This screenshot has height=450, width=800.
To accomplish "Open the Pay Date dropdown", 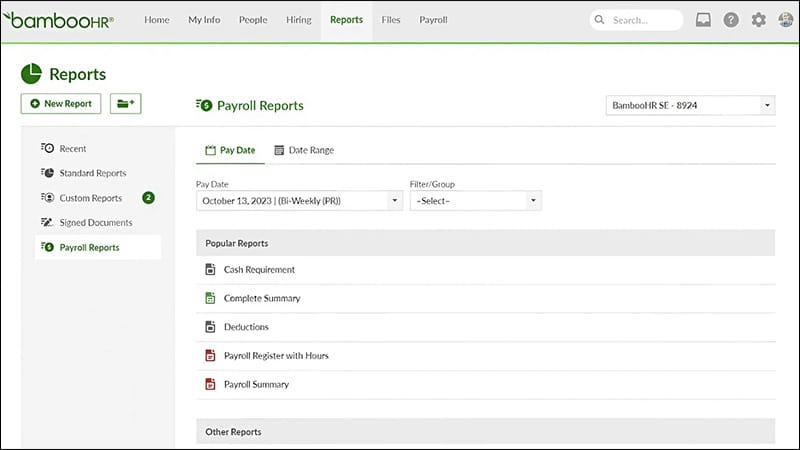I will [x=299, y=201].
